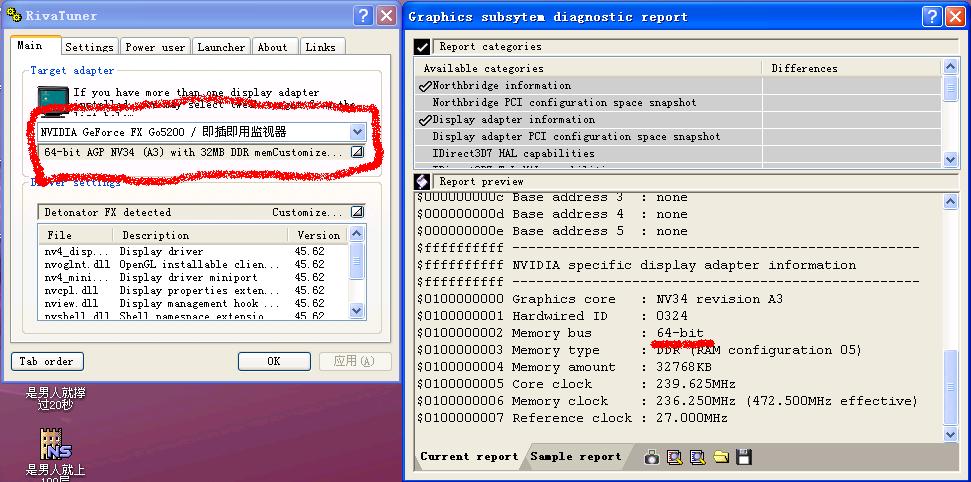
Task: Click the Core clock 239.625MHz line
Action: (x=577, y=384)
